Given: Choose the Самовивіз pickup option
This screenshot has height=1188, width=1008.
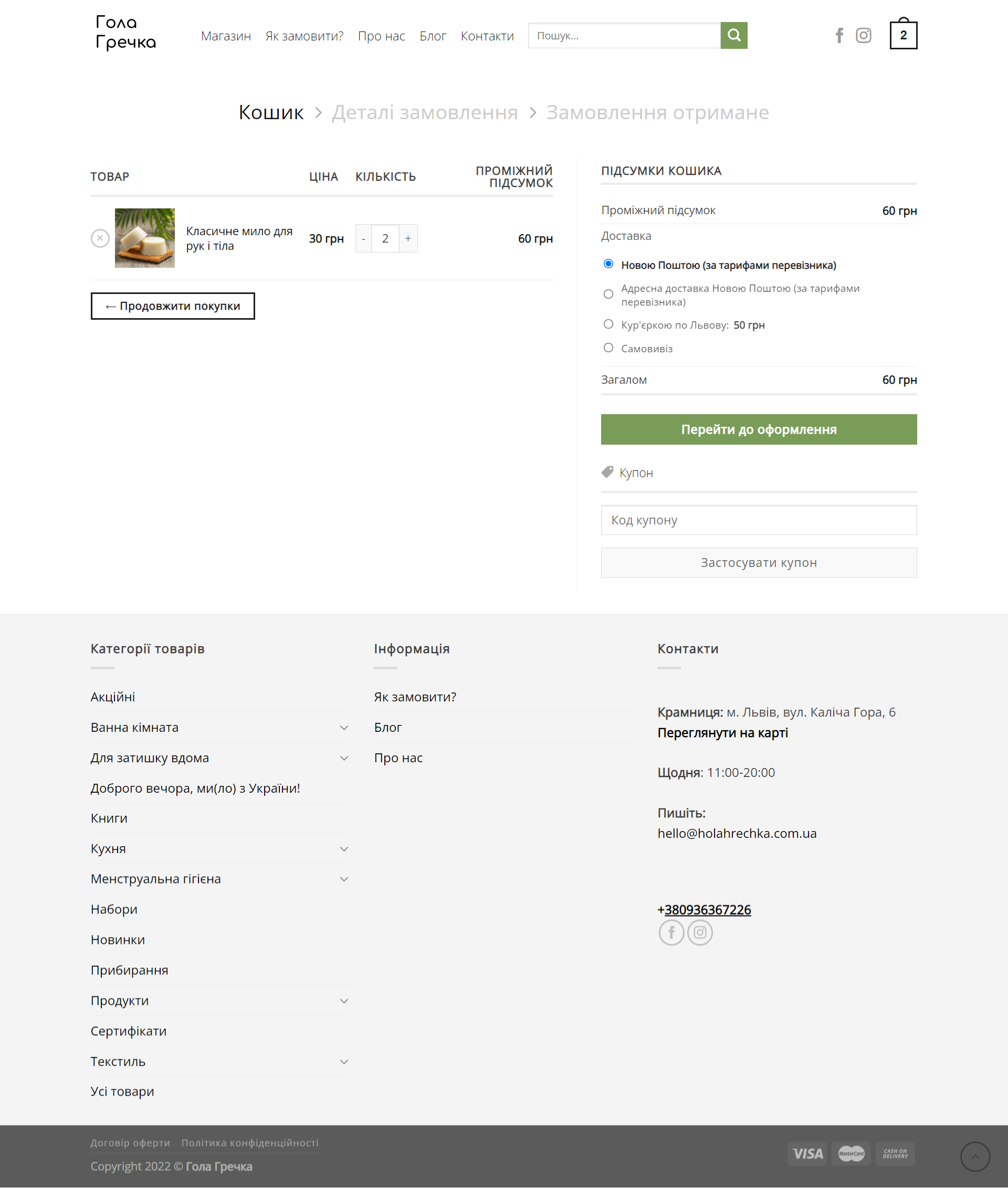Looking at the screenshot, I should 608,348.
